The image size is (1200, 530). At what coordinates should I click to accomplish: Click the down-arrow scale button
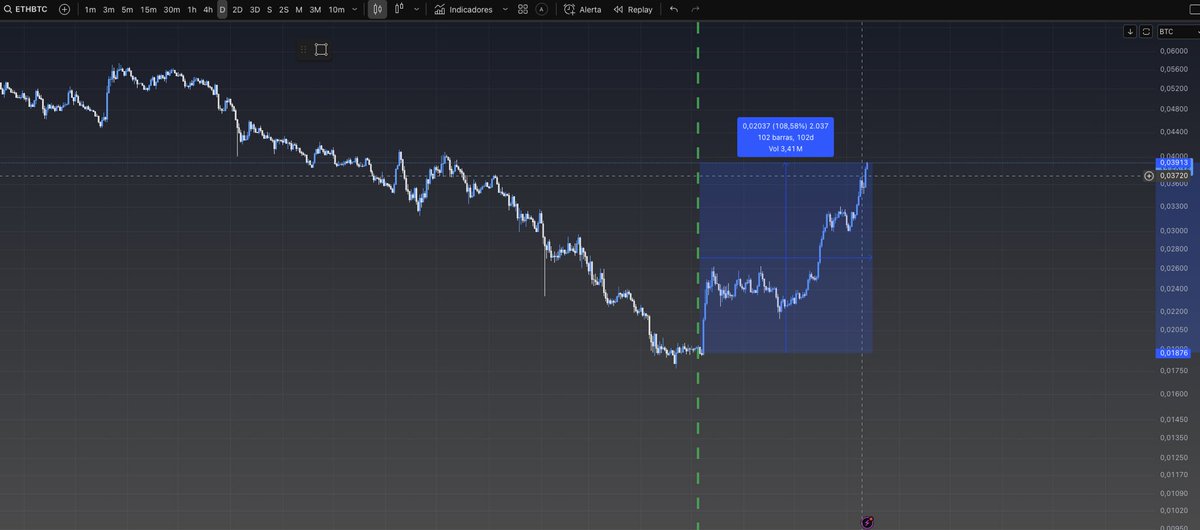tap(1130, 32)
